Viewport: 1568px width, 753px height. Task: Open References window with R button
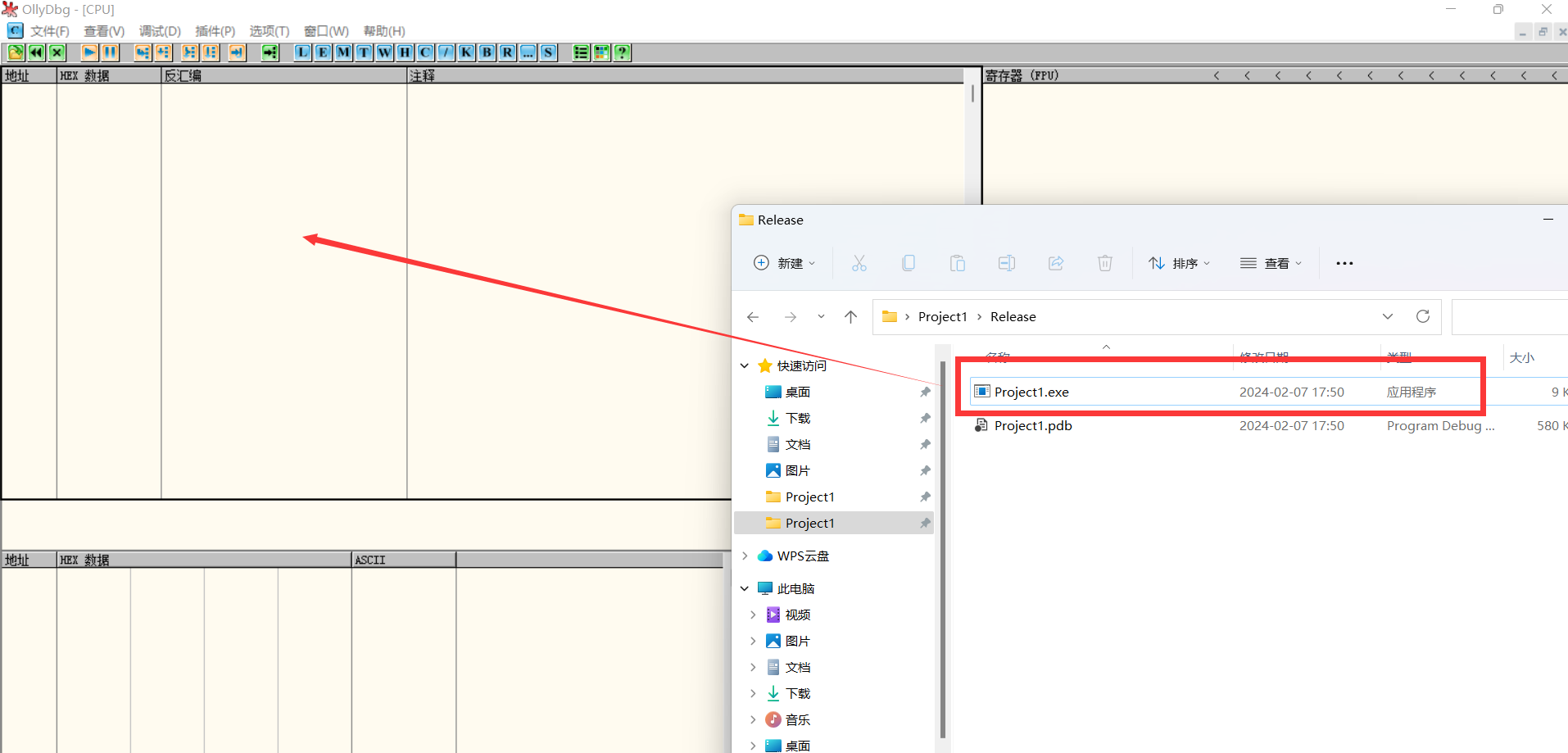(x=508, y=52)
